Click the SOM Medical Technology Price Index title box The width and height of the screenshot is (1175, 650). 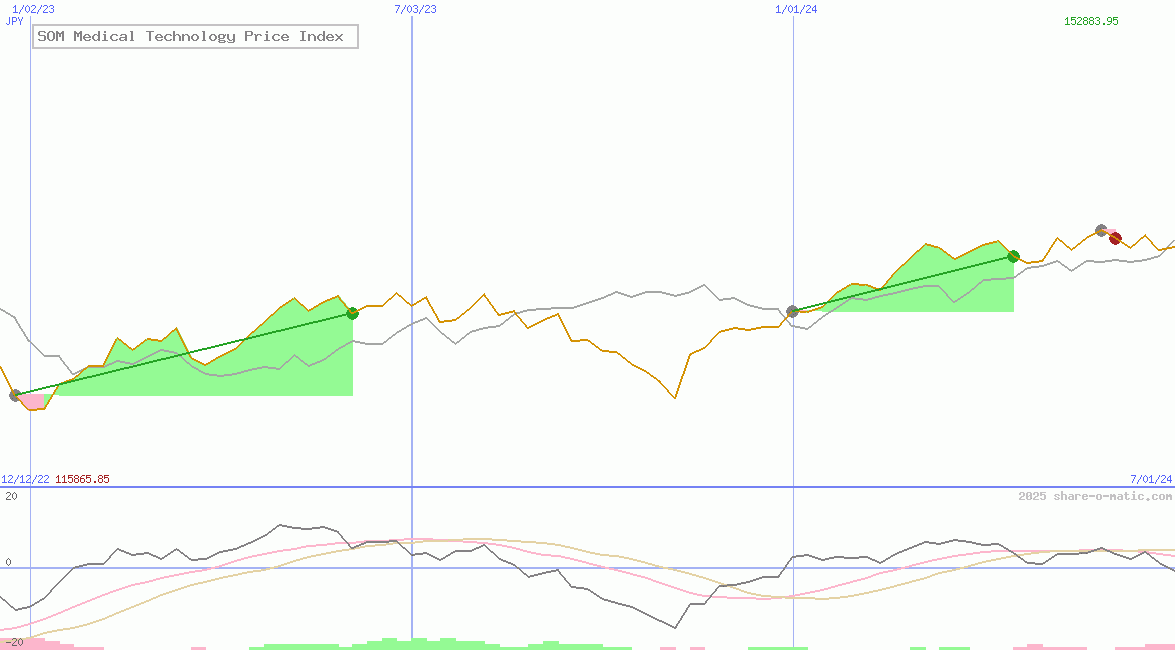pos(195,36)
